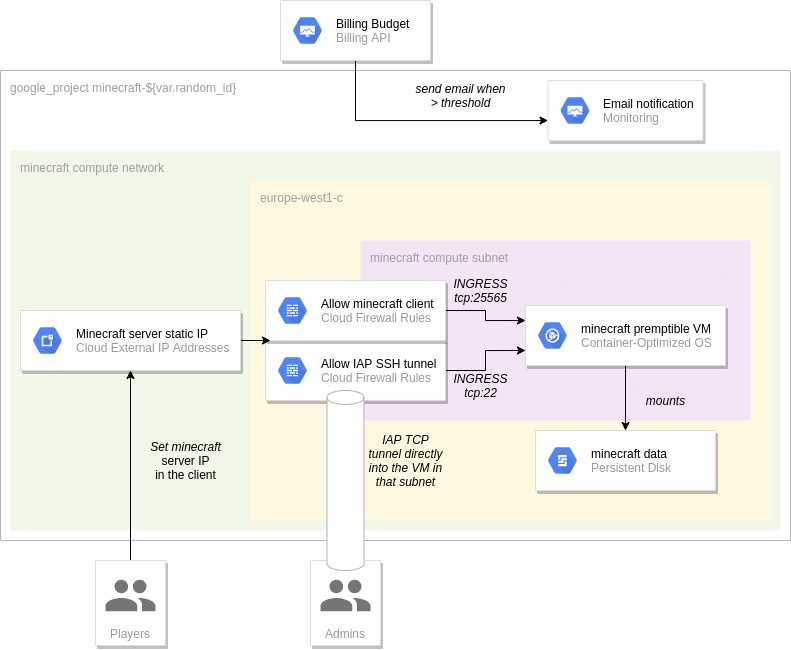Click the 'Persistent Disk' subtitle text

click(x=631, y=468)
